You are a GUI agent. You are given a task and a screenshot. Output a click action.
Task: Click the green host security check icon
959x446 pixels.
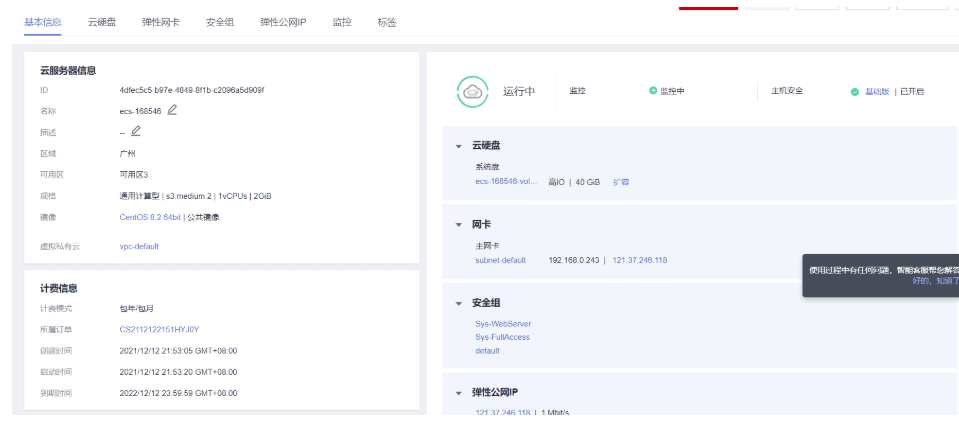click(855, 92)
